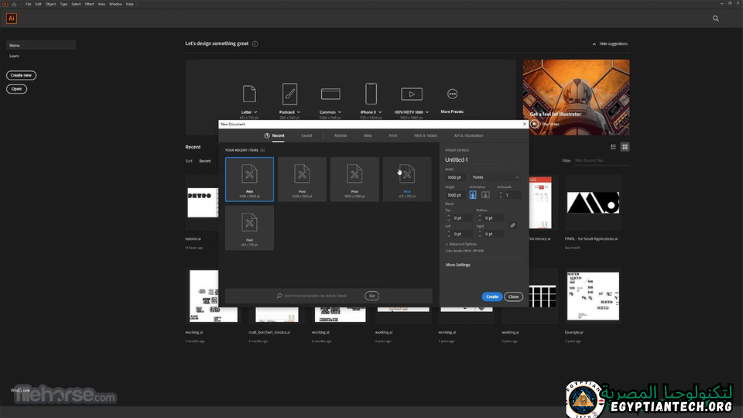
Task: Open More Presets ellipsis icon
Action: (452, 94)
